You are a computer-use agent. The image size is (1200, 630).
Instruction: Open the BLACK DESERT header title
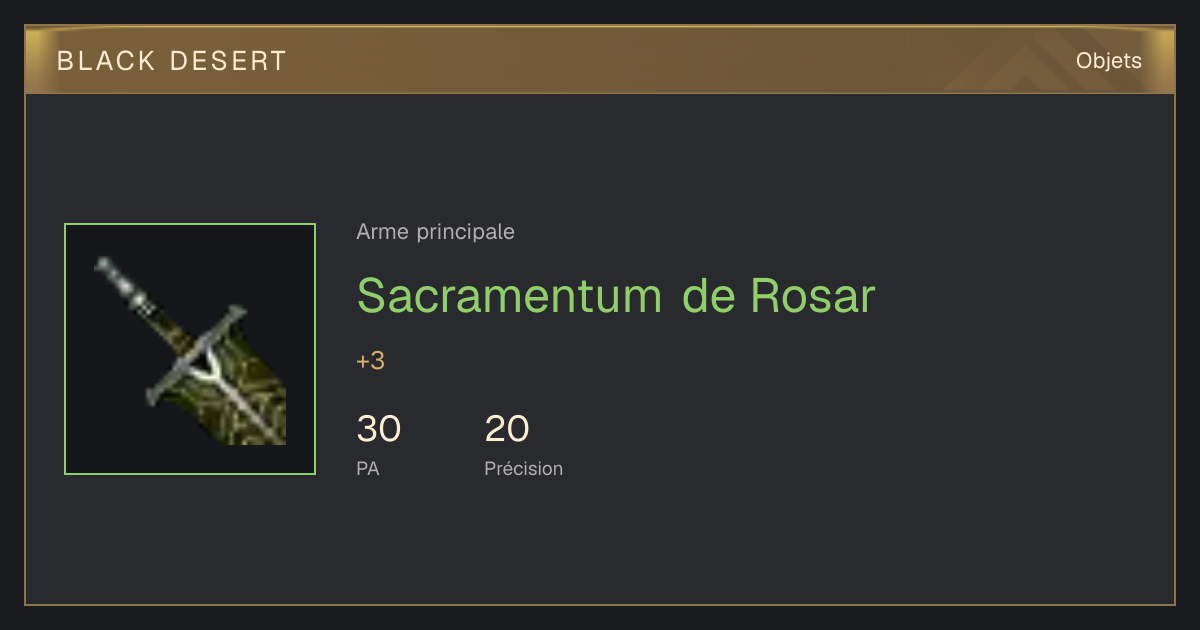point(172,61)
